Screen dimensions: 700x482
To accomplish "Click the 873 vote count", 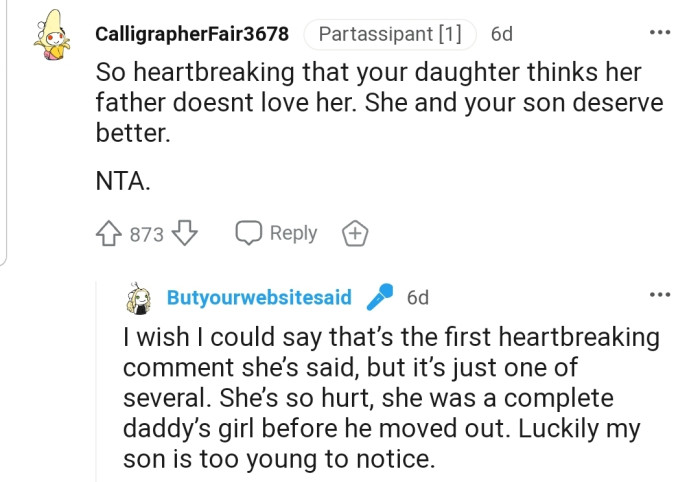I will pos(147,235).
